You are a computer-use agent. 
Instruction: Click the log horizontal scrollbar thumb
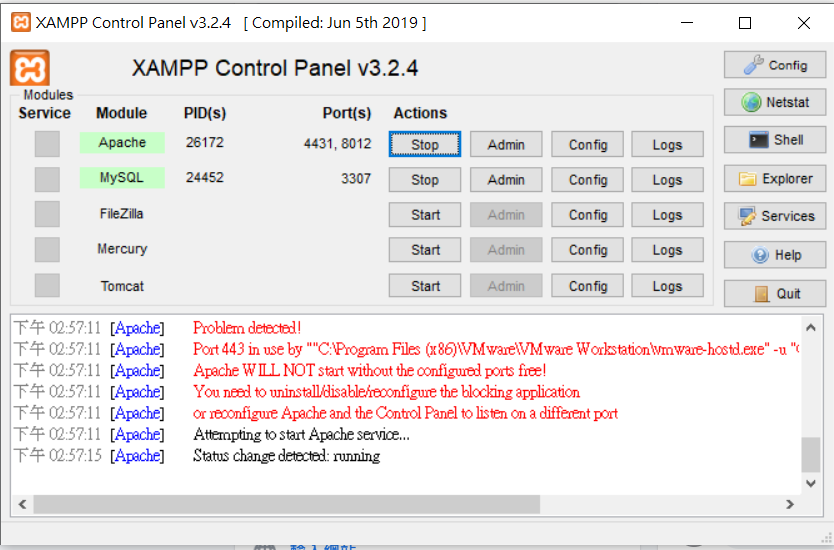(x=287, y=504)
